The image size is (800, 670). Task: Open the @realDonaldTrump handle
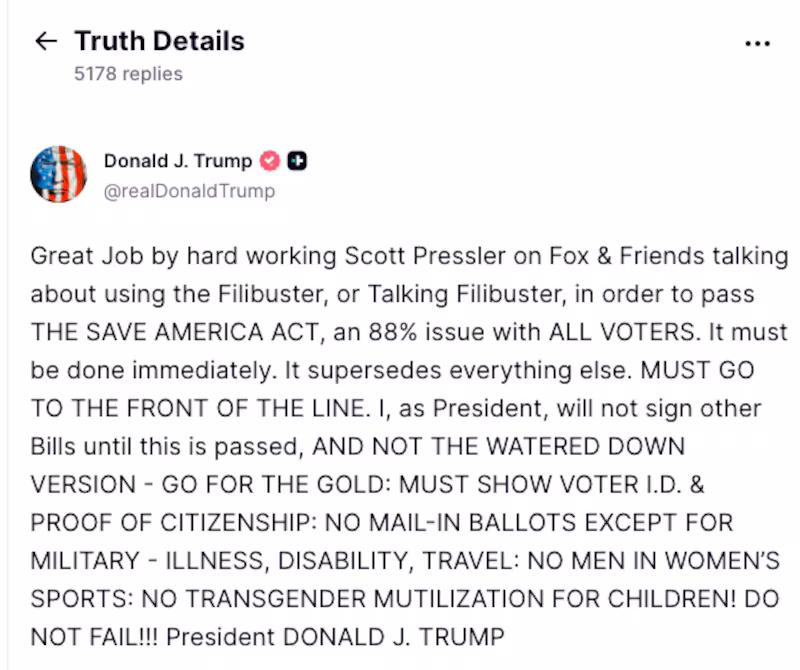click(190, 191)
